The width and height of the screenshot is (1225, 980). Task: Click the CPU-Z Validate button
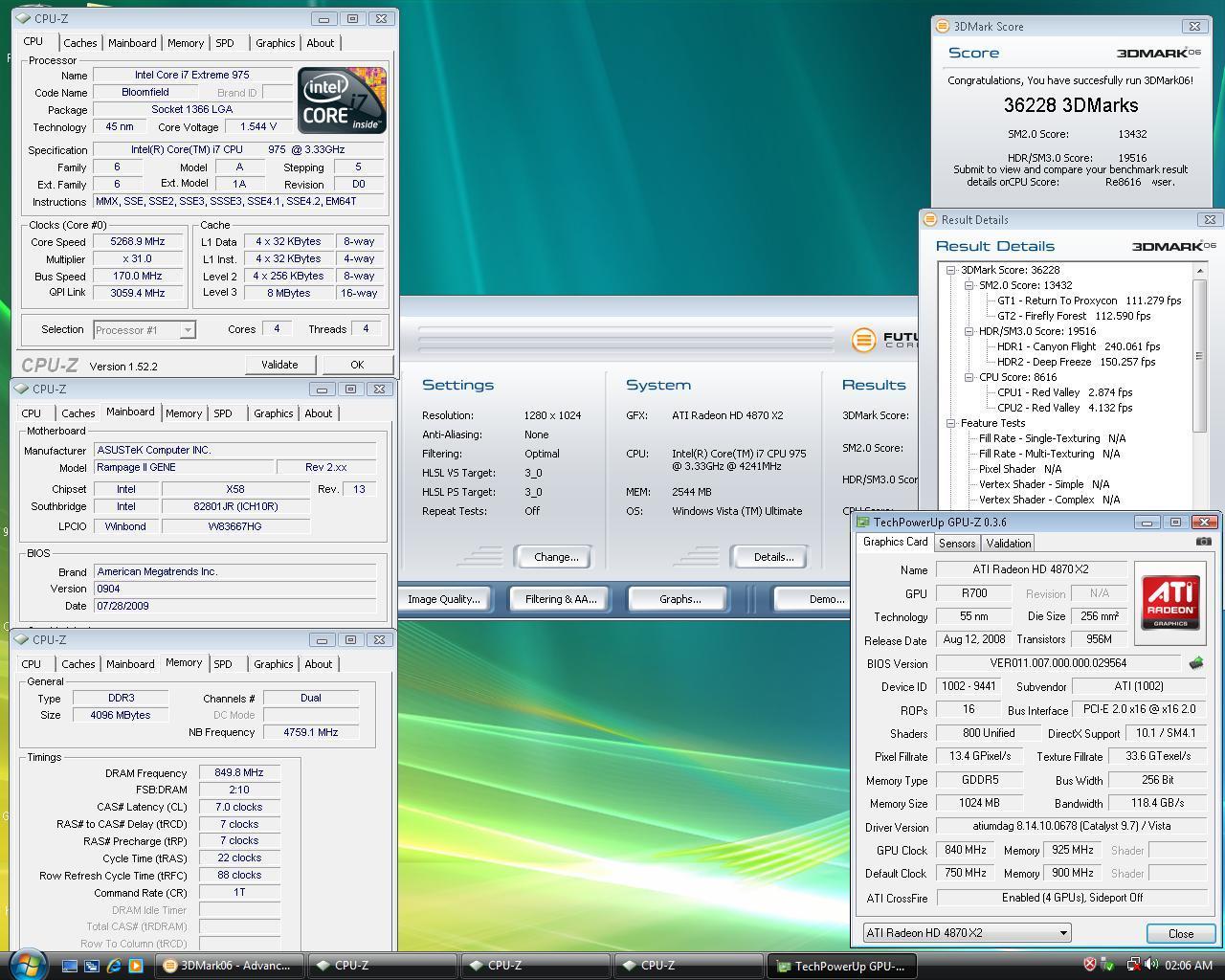tap(279, 365)
